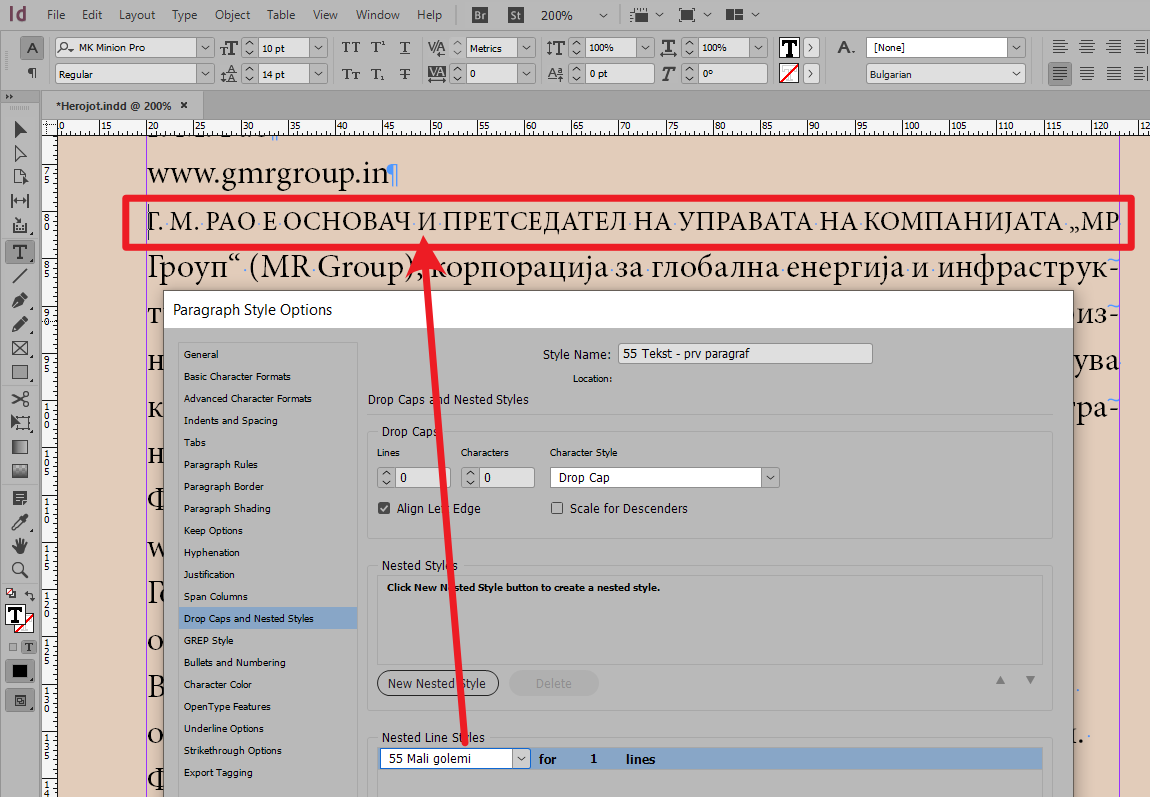Switch to Character Formatting Controls

coord(32,48)
